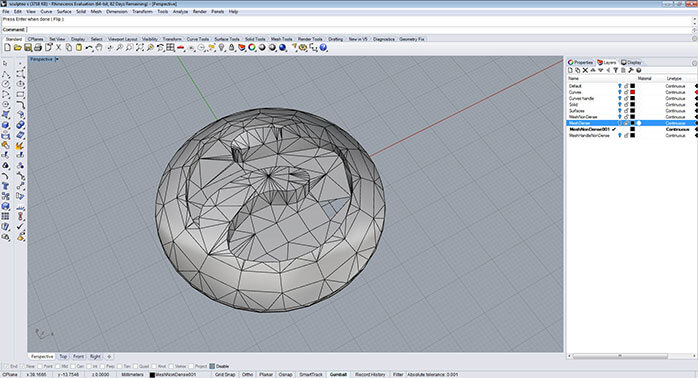Toggle visibility bulb of the Default layer
Screen dimensions: 698x378
pyautogui.click(x=619, y=86)
